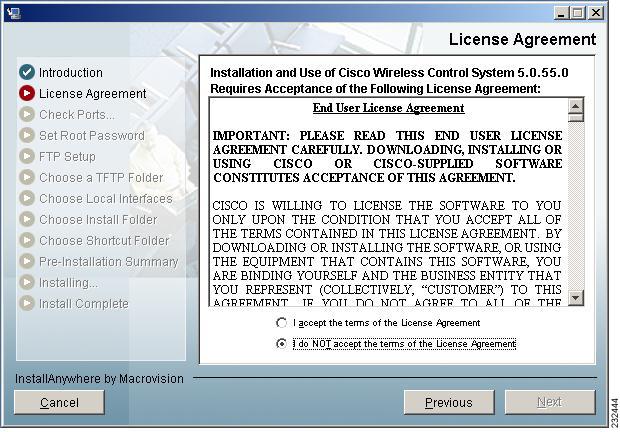This screenshot has height=432, width=620.
Task: Select I accept the terms radio button
Action: coord(281,323)
